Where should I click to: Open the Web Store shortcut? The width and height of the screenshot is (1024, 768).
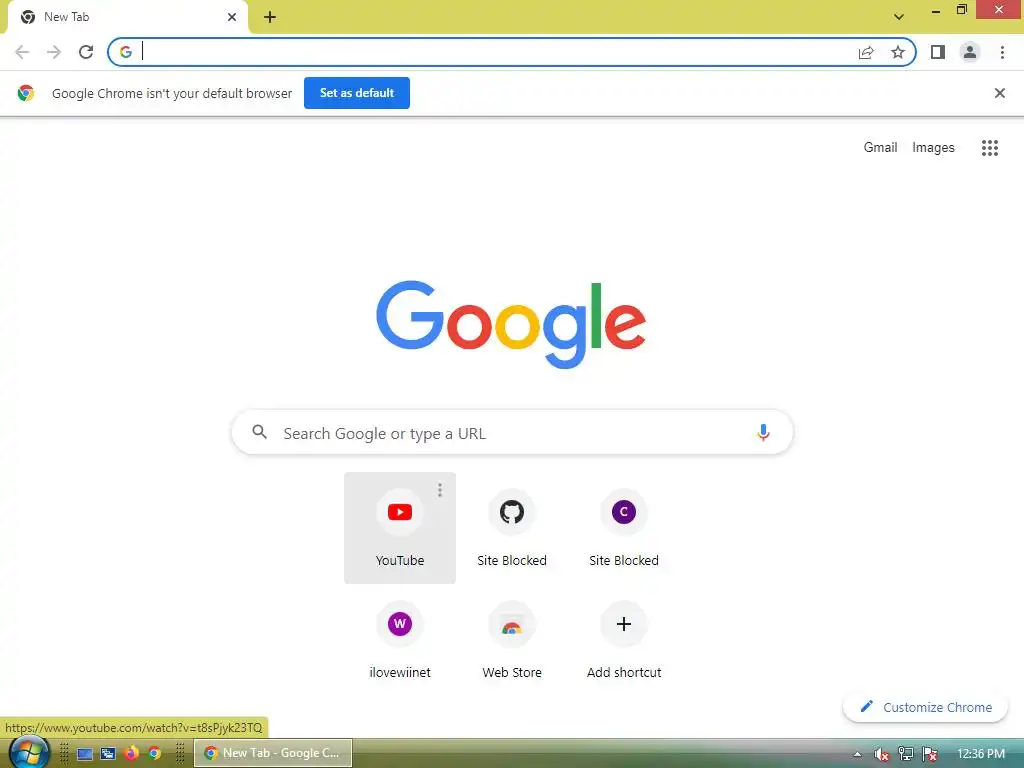(x=511, y=639)
